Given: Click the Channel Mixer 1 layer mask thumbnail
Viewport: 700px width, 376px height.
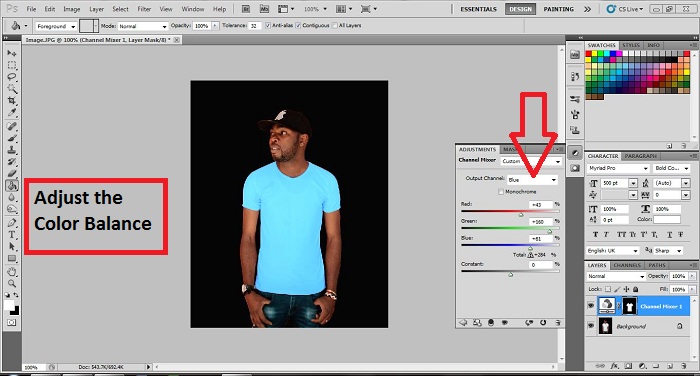Looking at the screenshot, I should pyautogui.click(x=629, y=306).
